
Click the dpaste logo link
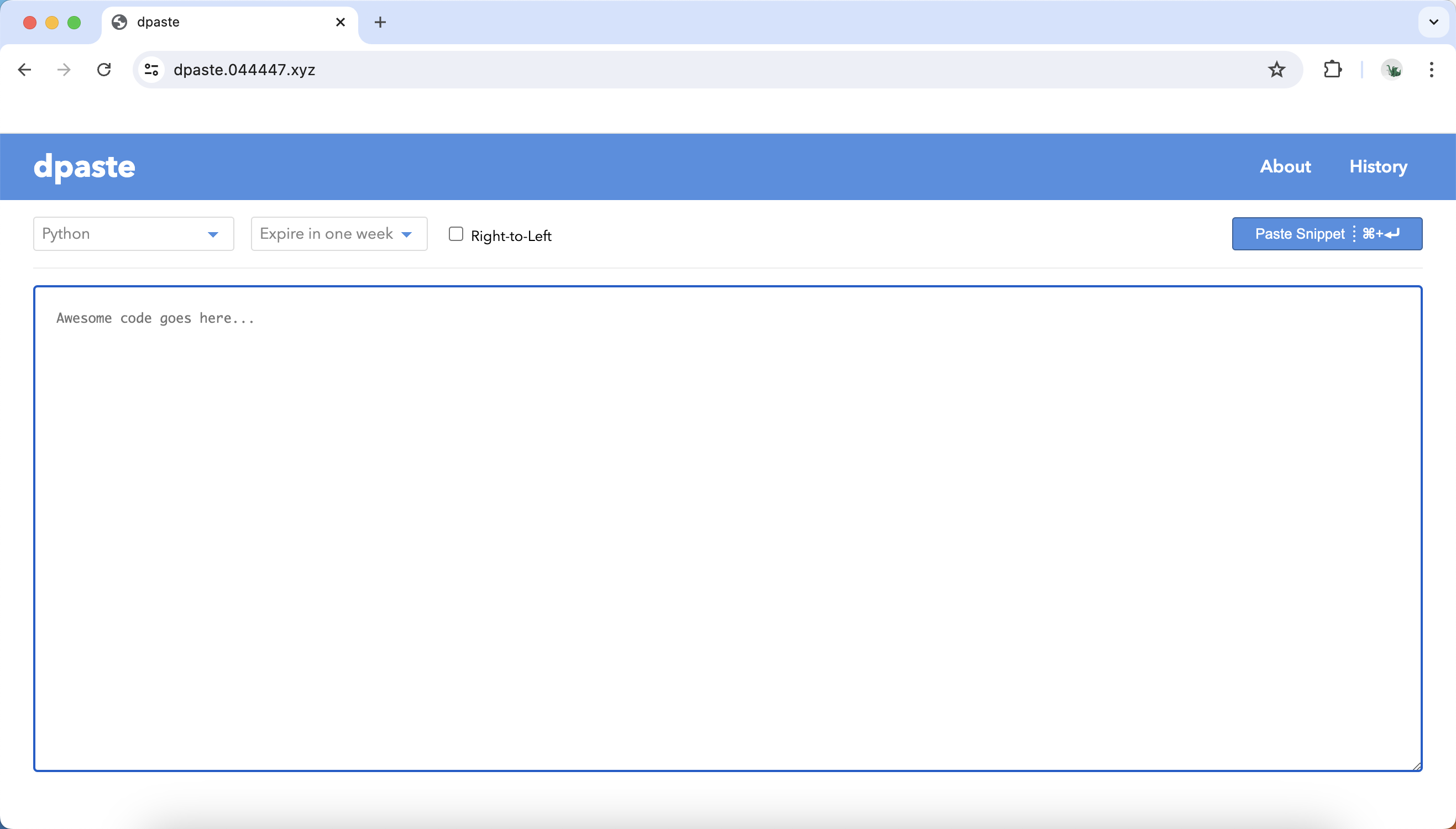point(83,166)
